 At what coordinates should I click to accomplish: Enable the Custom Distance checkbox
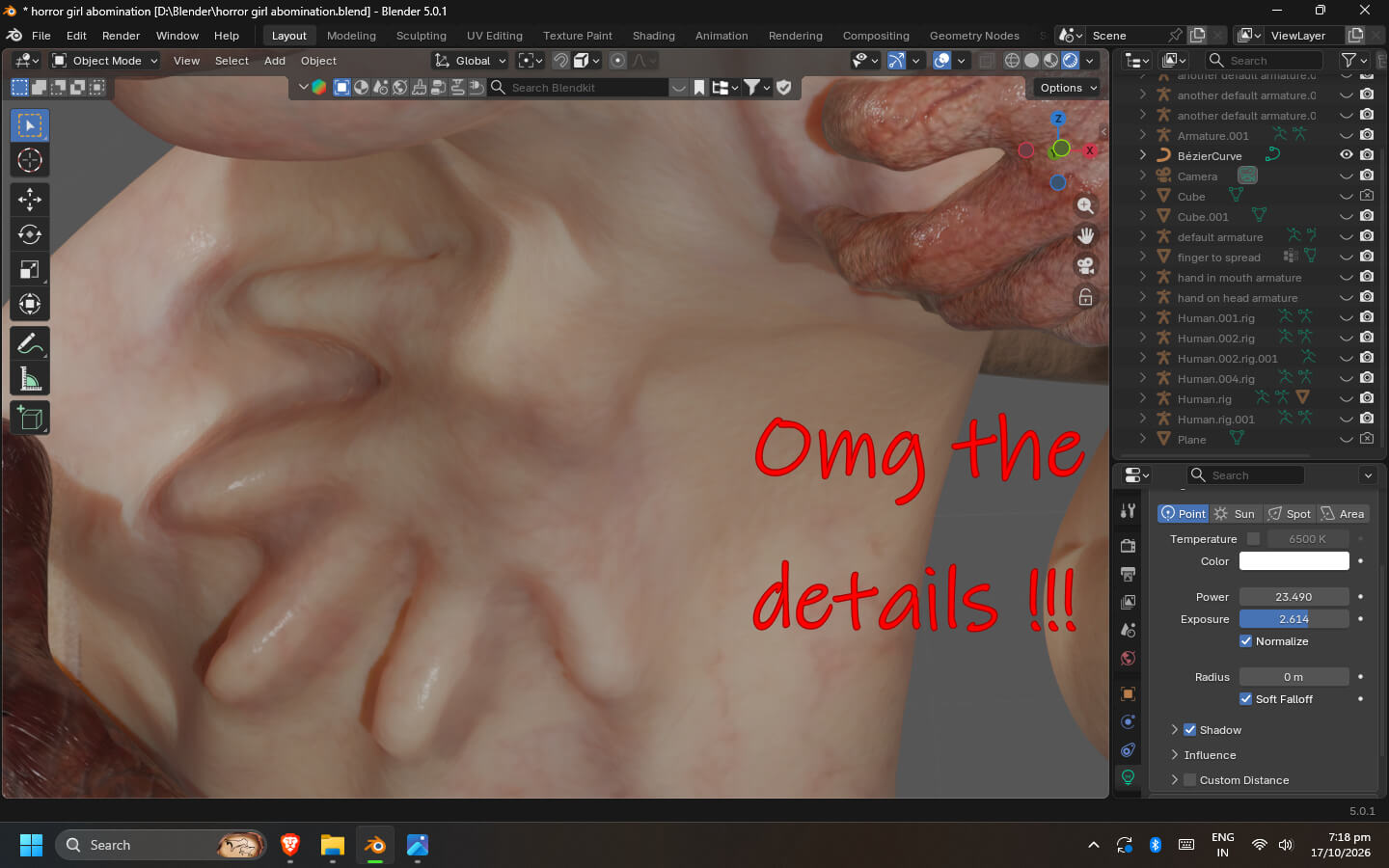[1190, 780]
